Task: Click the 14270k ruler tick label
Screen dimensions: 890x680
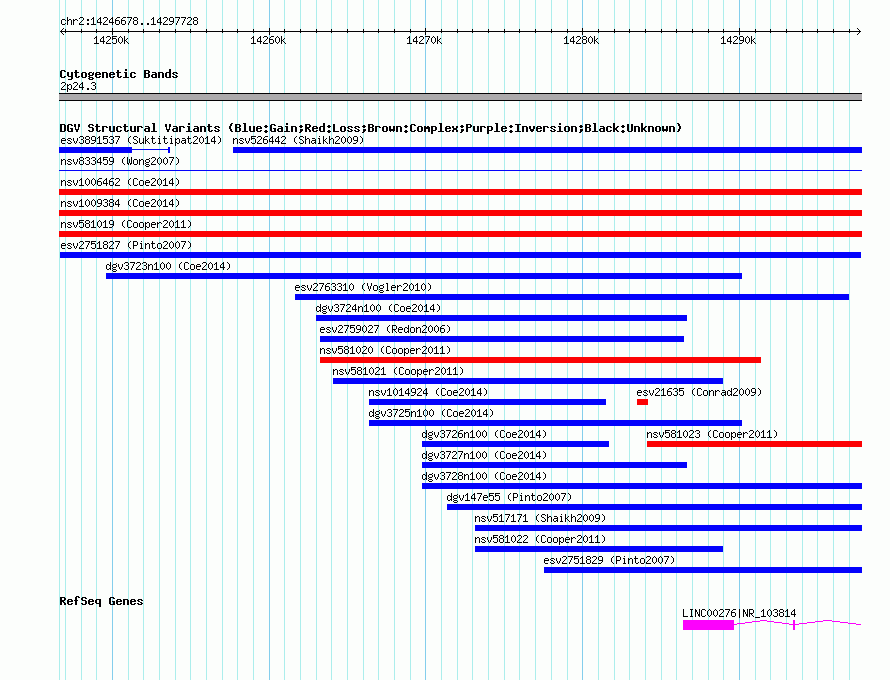Action: pos(424,40)
